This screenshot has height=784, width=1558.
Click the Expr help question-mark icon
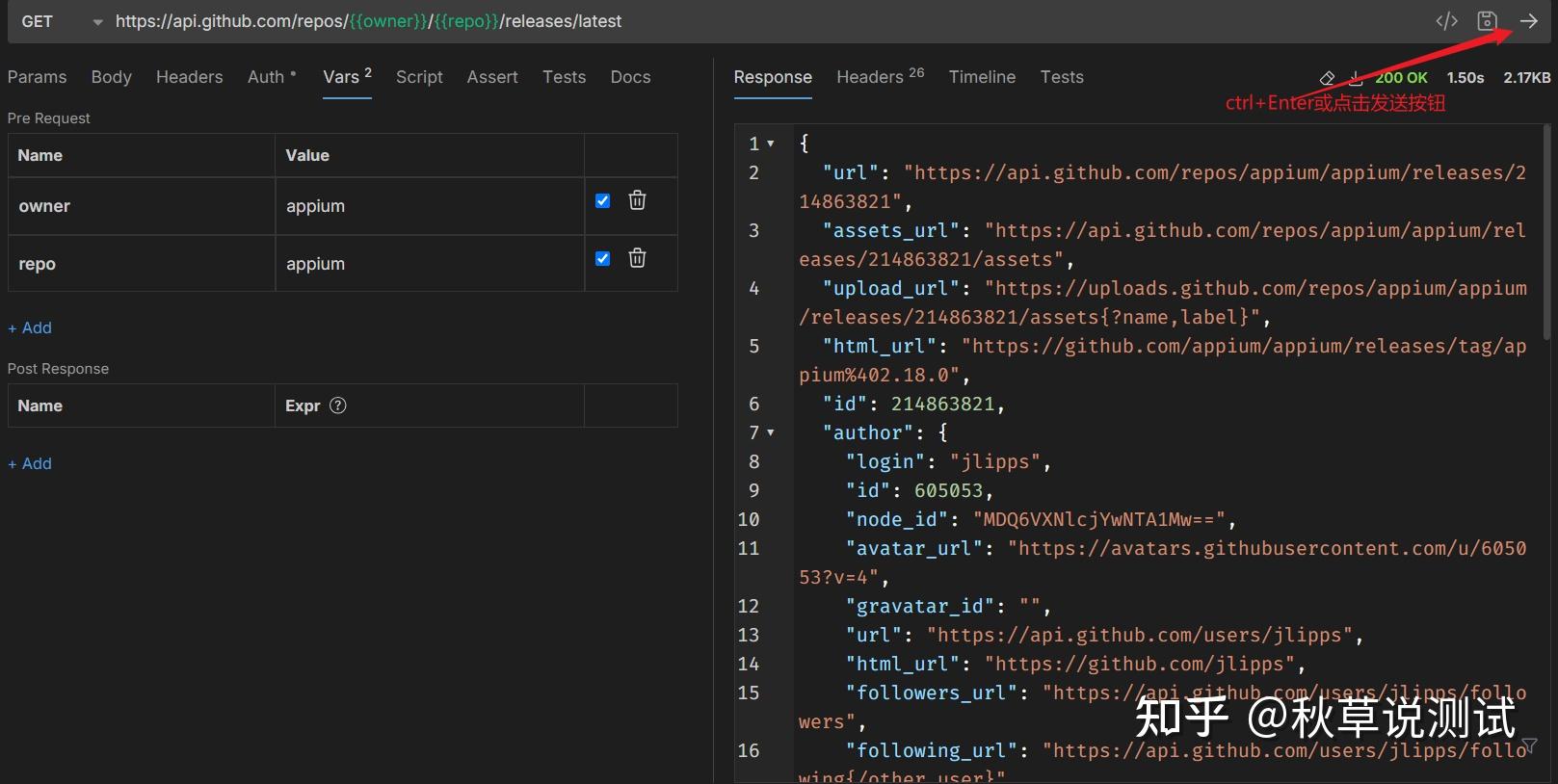coord(338,405)
